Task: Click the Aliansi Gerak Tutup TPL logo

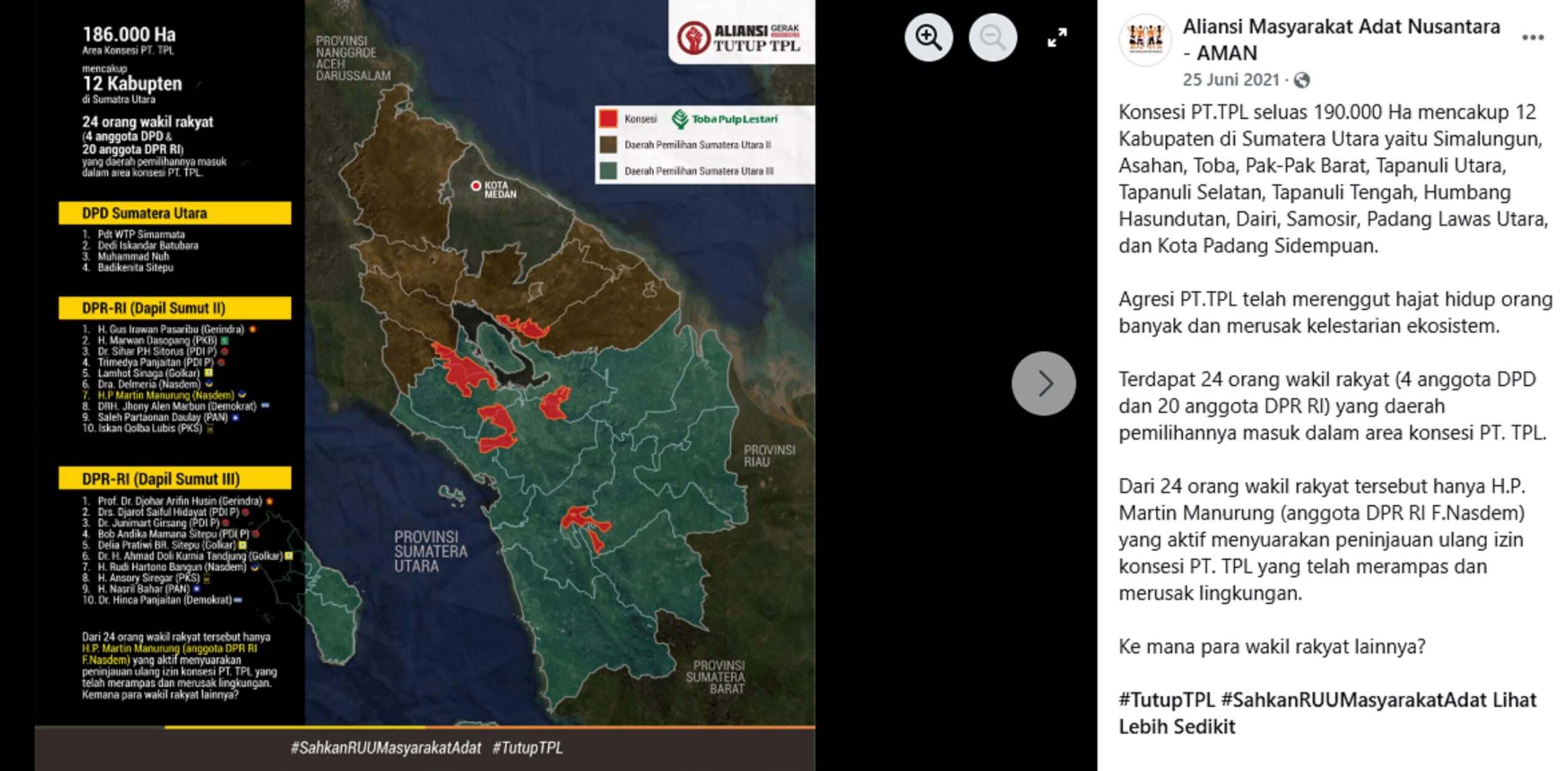Action: coord(739,37)
